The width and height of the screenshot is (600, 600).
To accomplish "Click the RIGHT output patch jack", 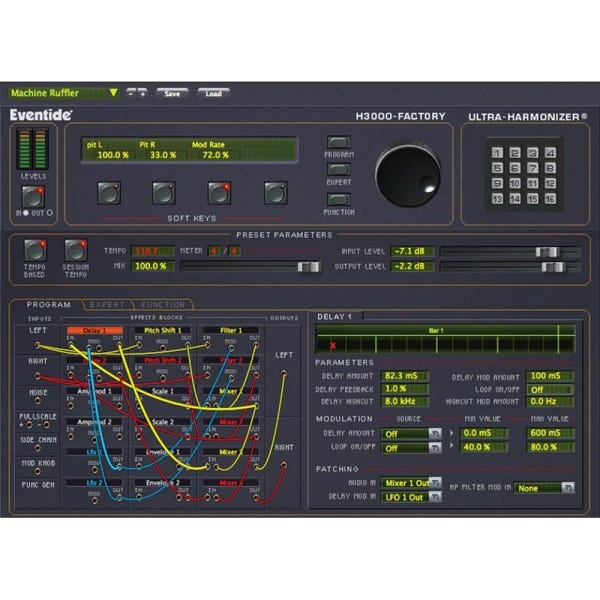I will [x=284, y=465].
